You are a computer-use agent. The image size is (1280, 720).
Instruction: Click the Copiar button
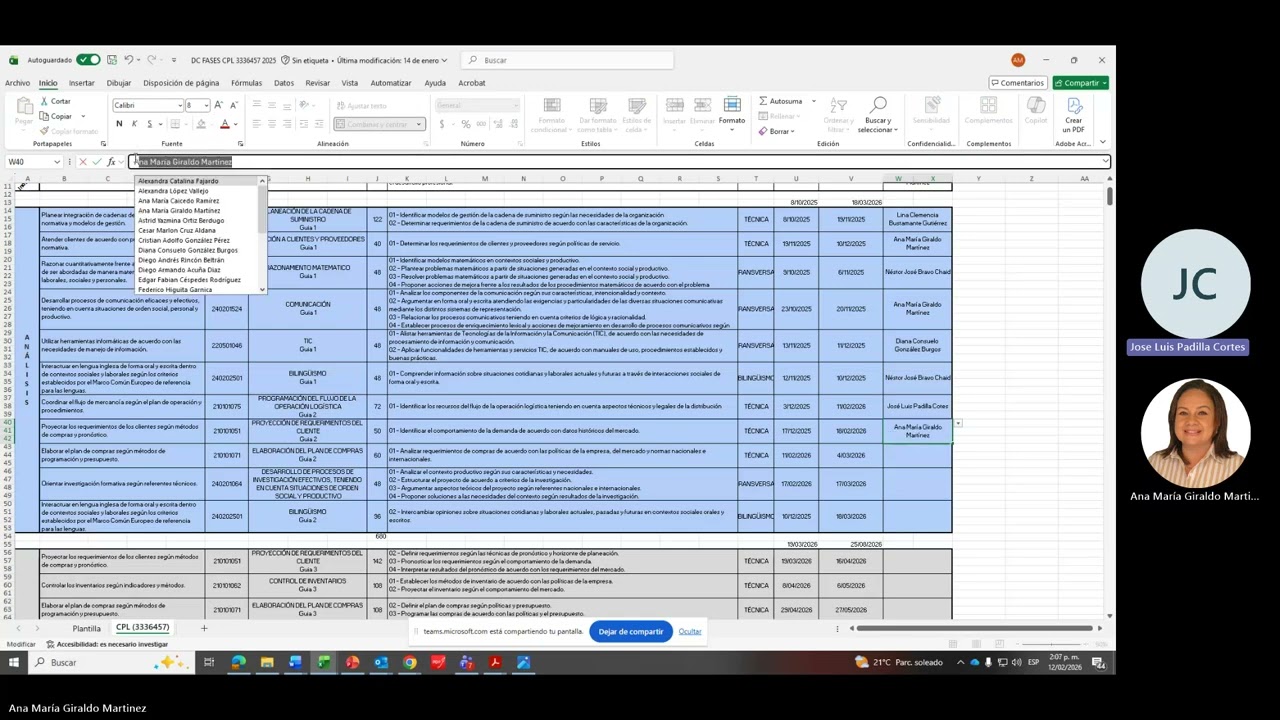(55, 116)
